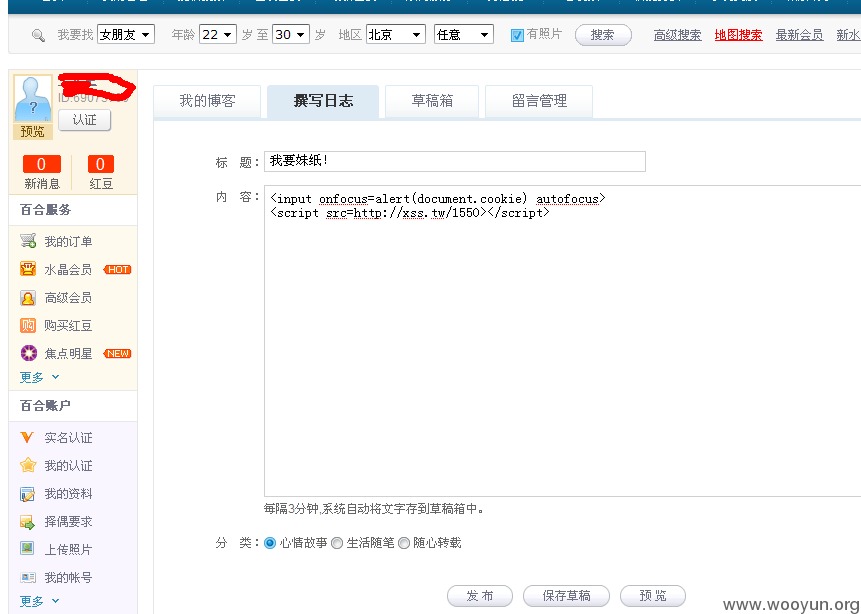Screen dimensions: 861x614
Task: Open the 女朋友 search target dropdown
Action: tap(126, 35)
